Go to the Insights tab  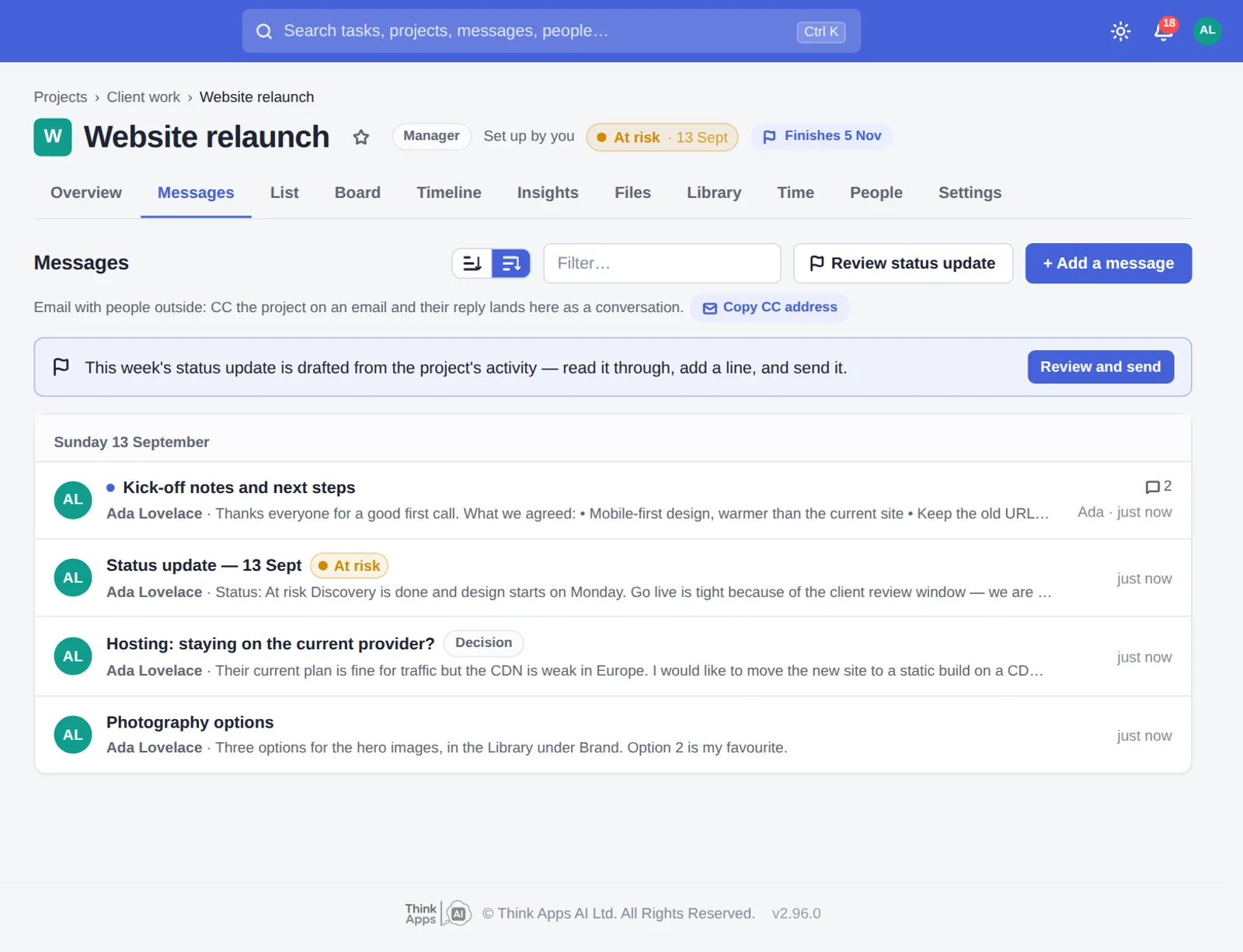pos(548,193)
